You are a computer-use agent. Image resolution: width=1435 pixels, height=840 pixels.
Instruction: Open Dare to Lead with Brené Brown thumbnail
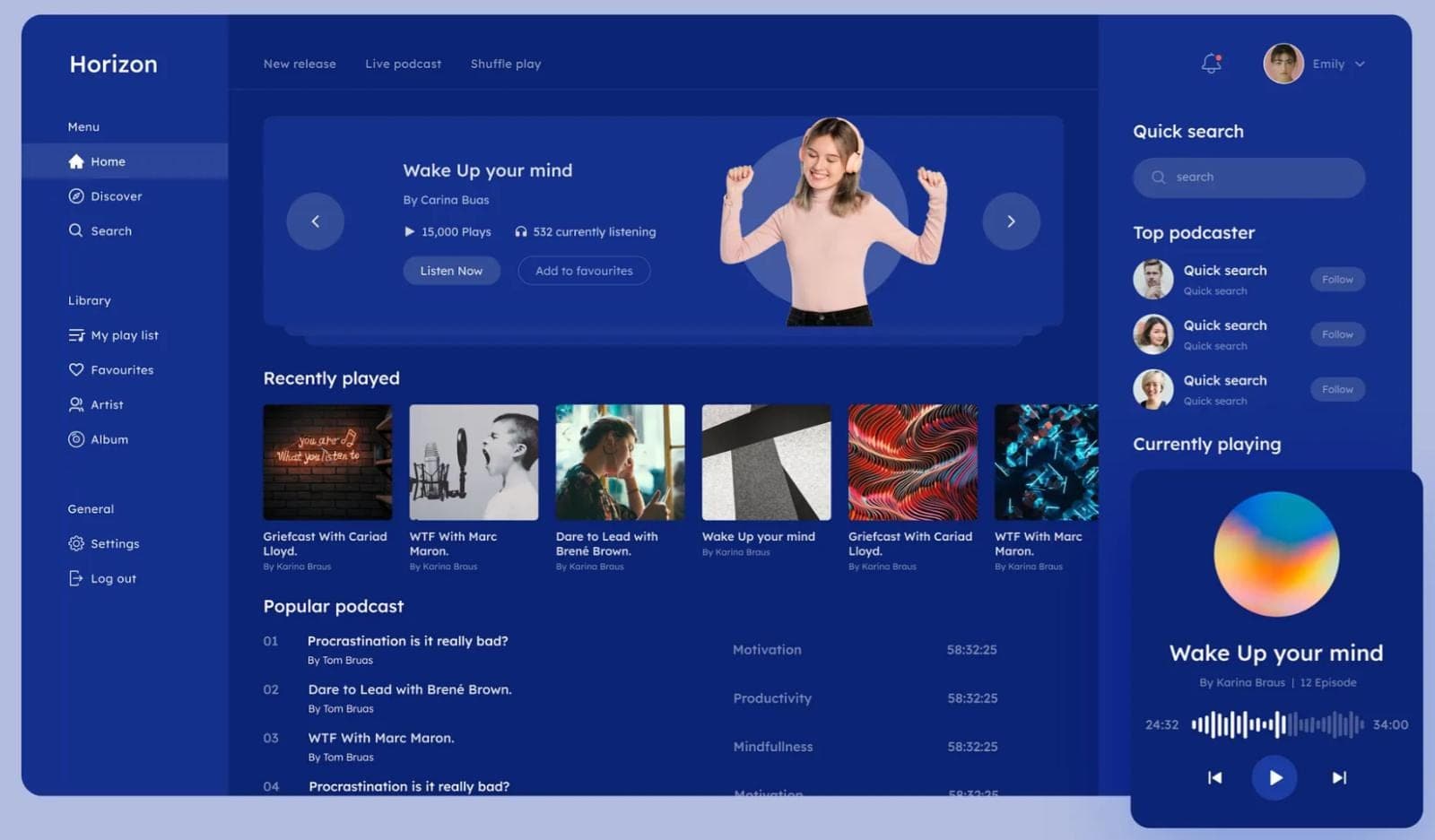click(x=620, y=462)
